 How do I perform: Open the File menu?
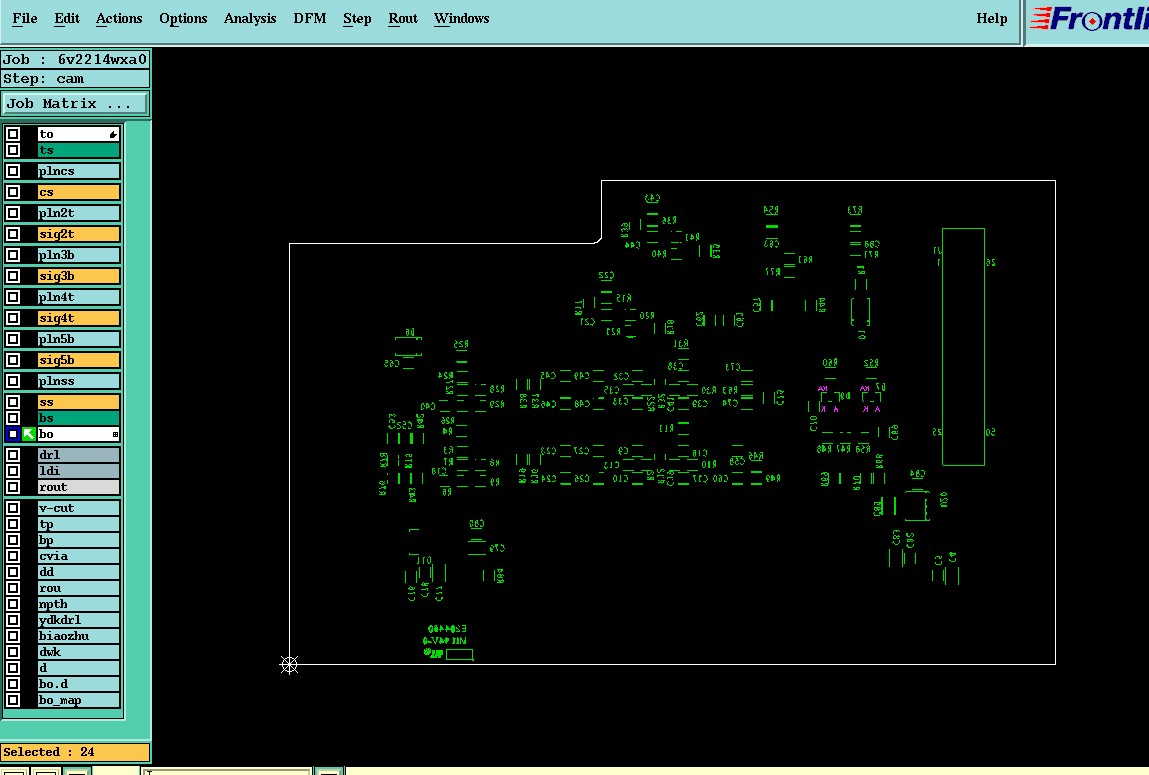(25, 18)
